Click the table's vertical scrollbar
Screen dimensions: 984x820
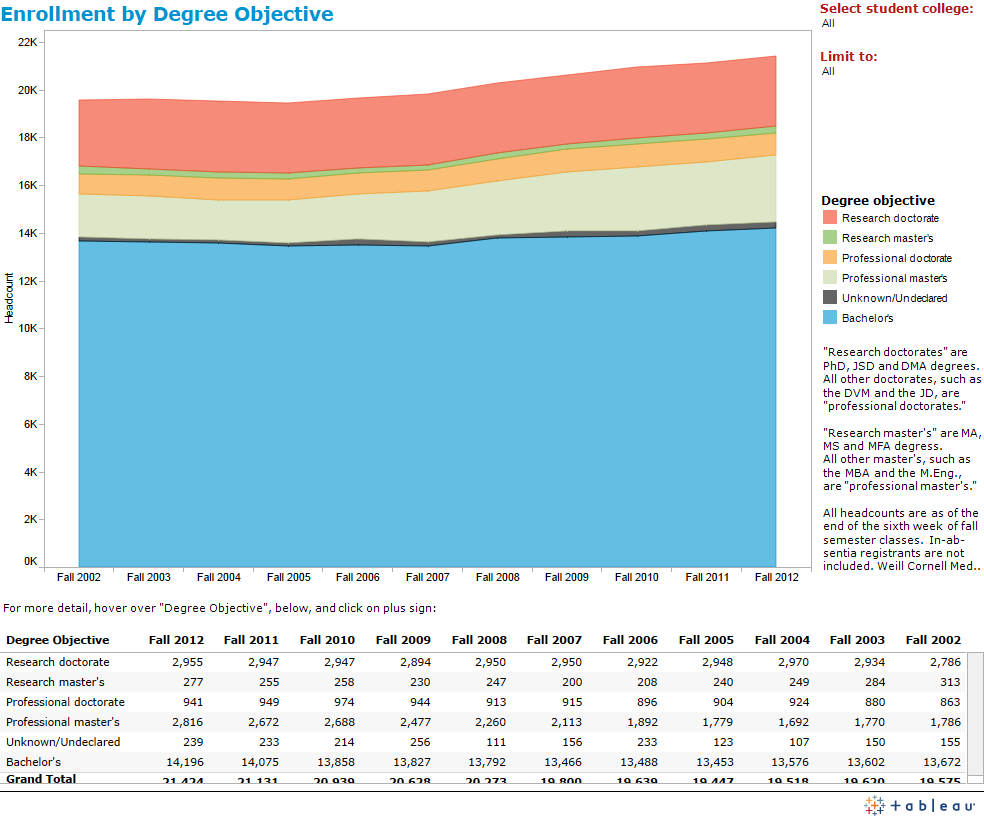tap(975, 717)
